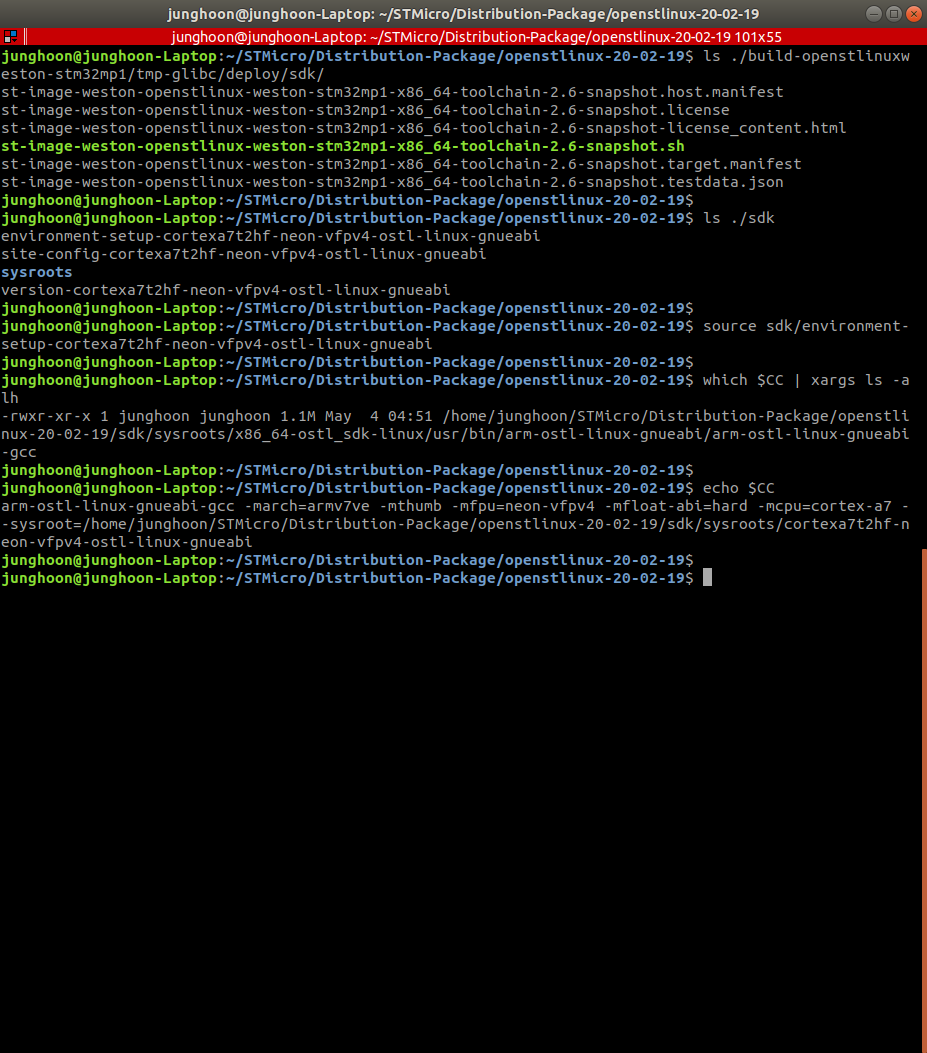Click the blue sysroots directory name
This screenshot has width=927, height=1053.
click(36, 272)
